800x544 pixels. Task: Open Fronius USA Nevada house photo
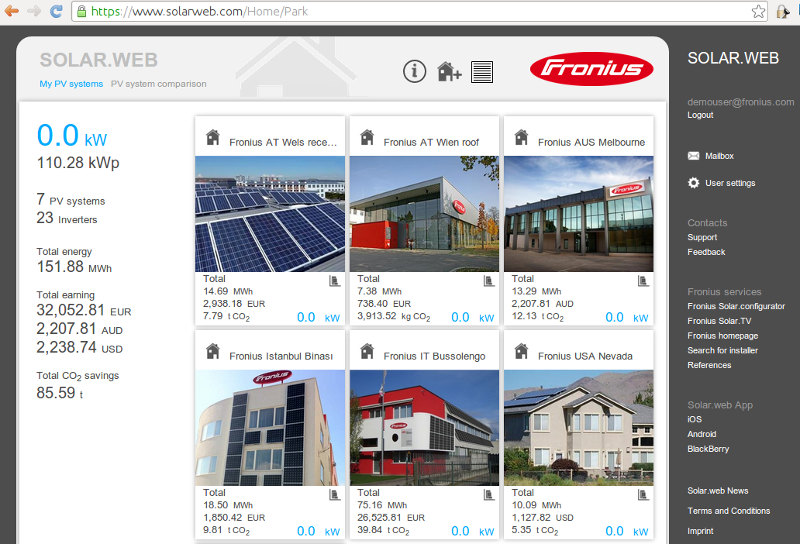[579, 428]
